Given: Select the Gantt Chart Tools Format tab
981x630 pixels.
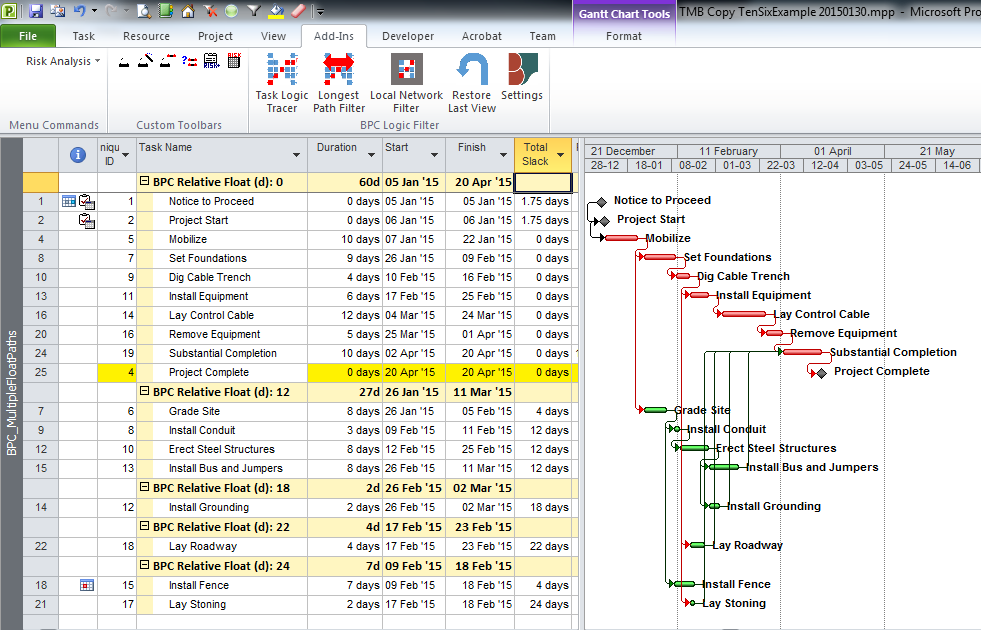Looking at the screenshot, I should pos(624,36).
